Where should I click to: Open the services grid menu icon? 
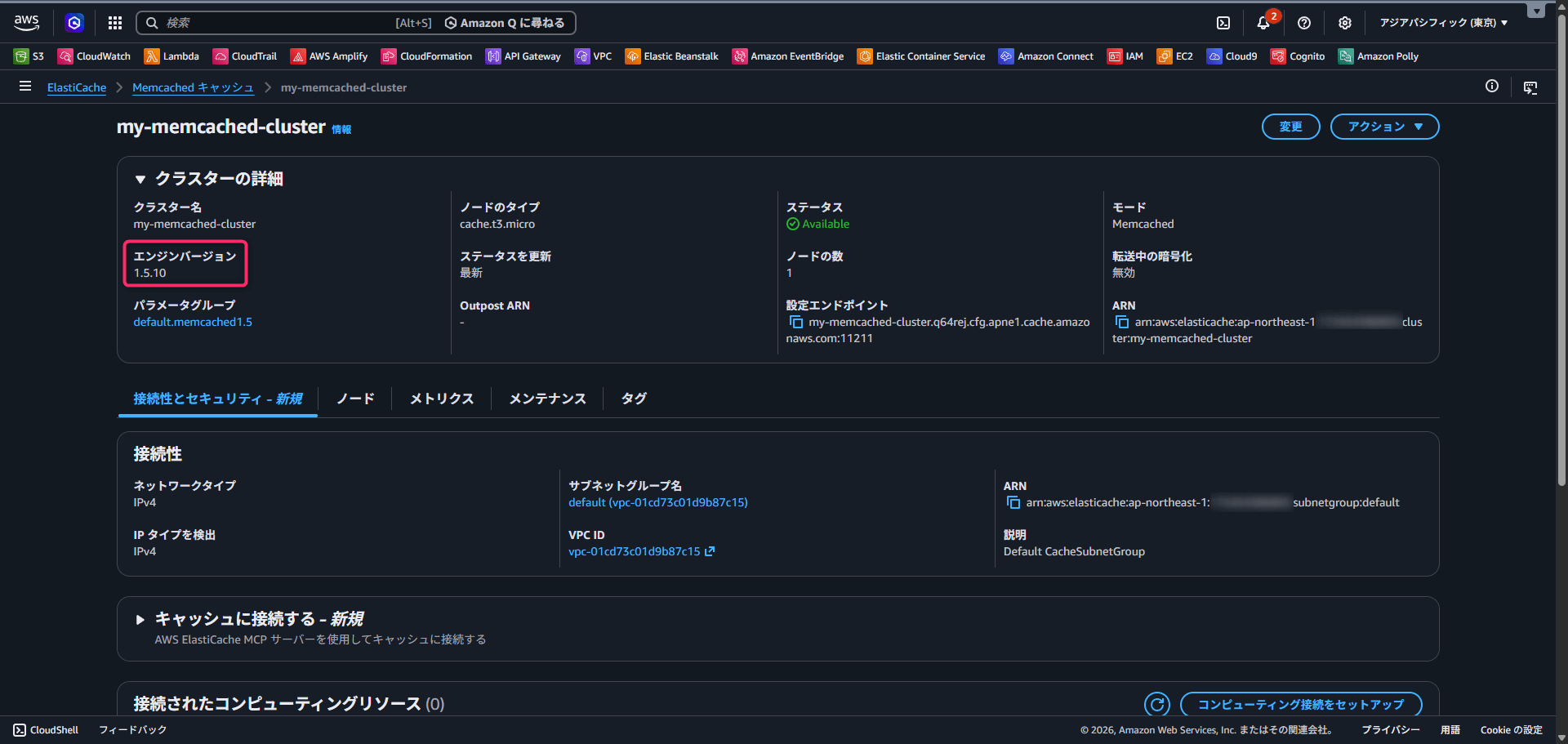tap(115, 23)
